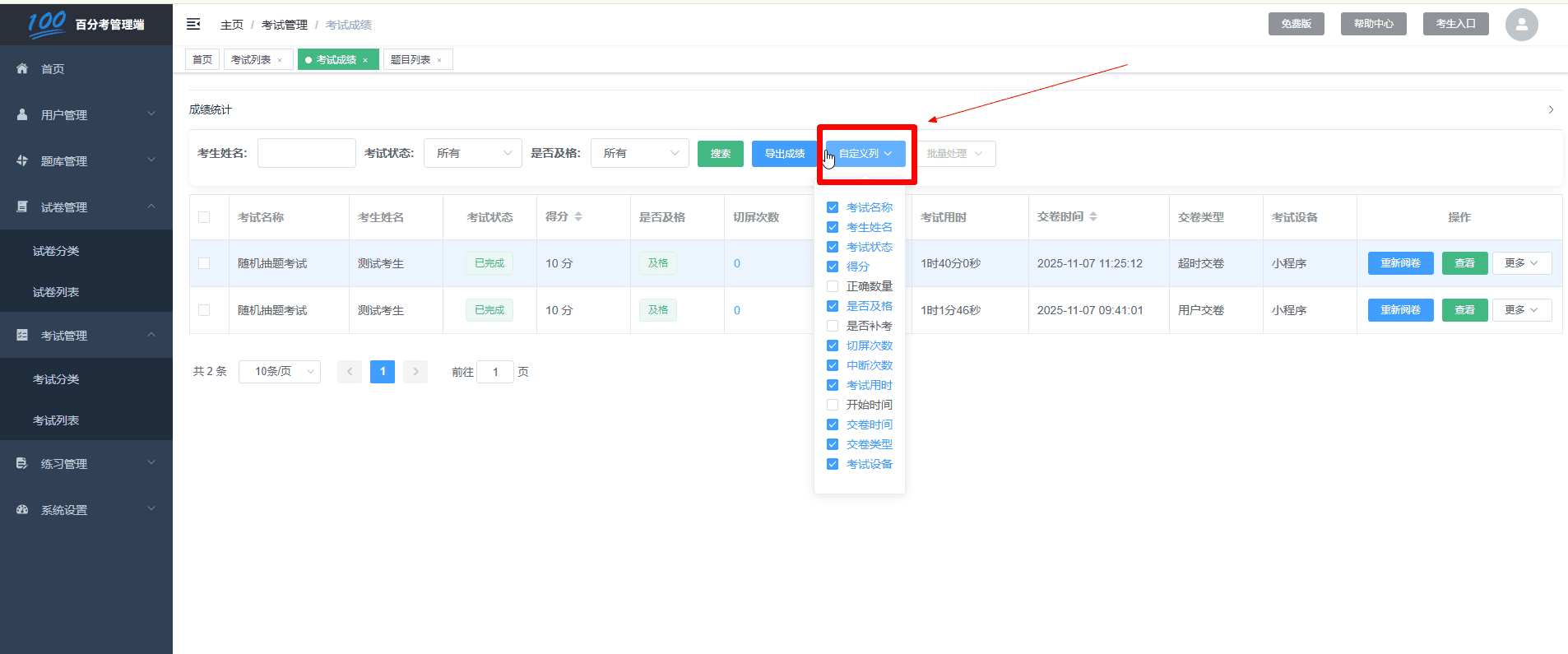The height and width of the screenshot is (654, 1568).
Task: Close the 题目列表 tab using its x
Action: tap(439, 60)
